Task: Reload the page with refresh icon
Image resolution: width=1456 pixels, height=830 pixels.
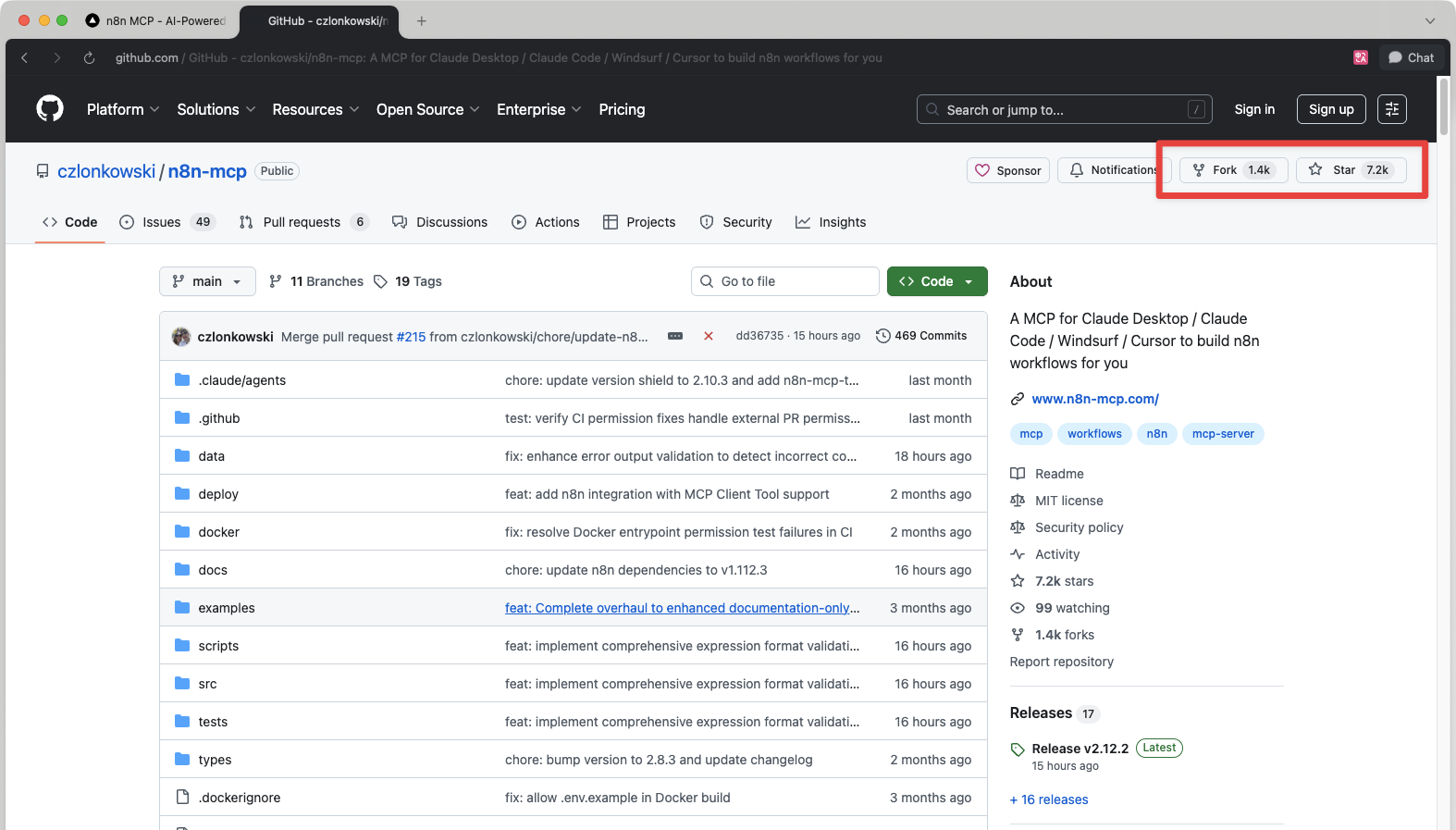Action: tap(89, 57)
